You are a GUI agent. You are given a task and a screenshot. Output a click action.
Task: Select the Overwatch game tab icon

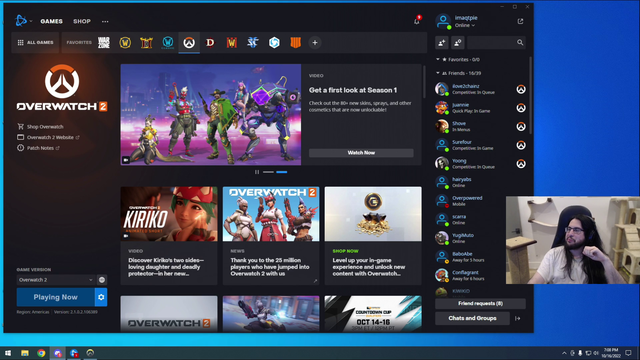click(x=189, y=42)
